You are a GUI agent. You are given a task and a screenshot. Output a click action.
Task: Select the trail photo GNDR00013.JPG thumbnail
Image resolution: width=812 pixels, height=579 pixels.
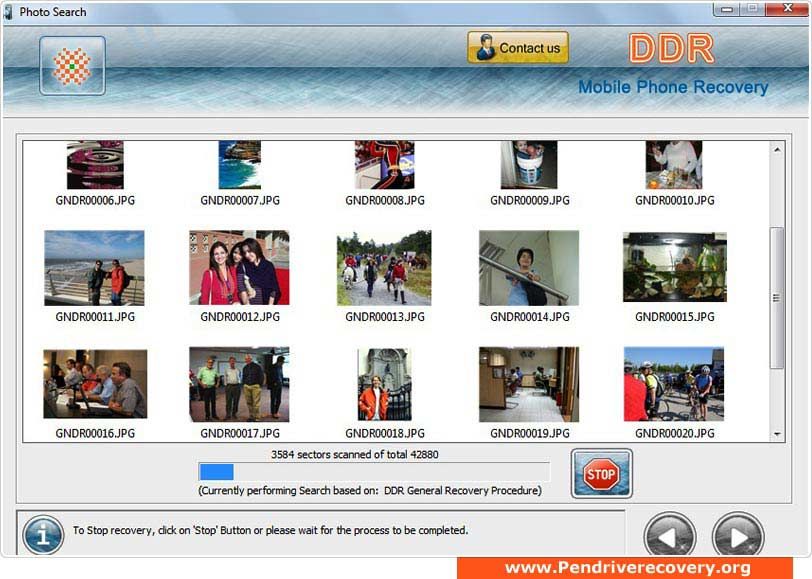coord(384,268)
